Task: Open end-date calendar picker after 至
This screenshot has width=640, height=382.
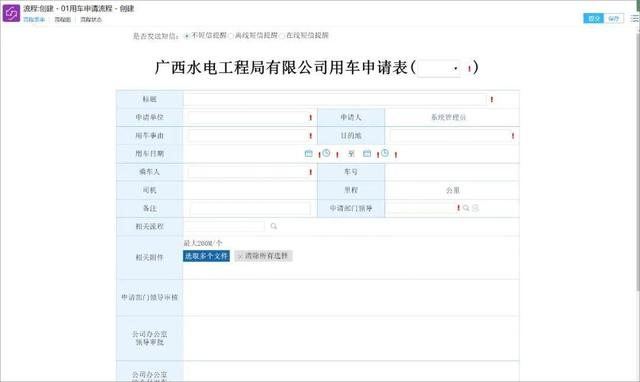Action: tap(367, 153)
